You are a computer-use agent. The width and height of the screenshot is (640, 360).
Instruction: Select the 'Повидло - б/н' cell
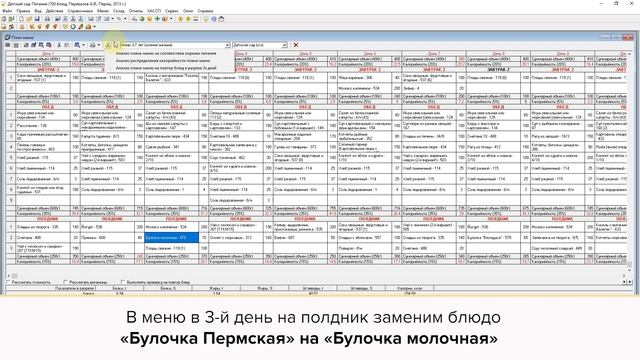click(365, 248)
